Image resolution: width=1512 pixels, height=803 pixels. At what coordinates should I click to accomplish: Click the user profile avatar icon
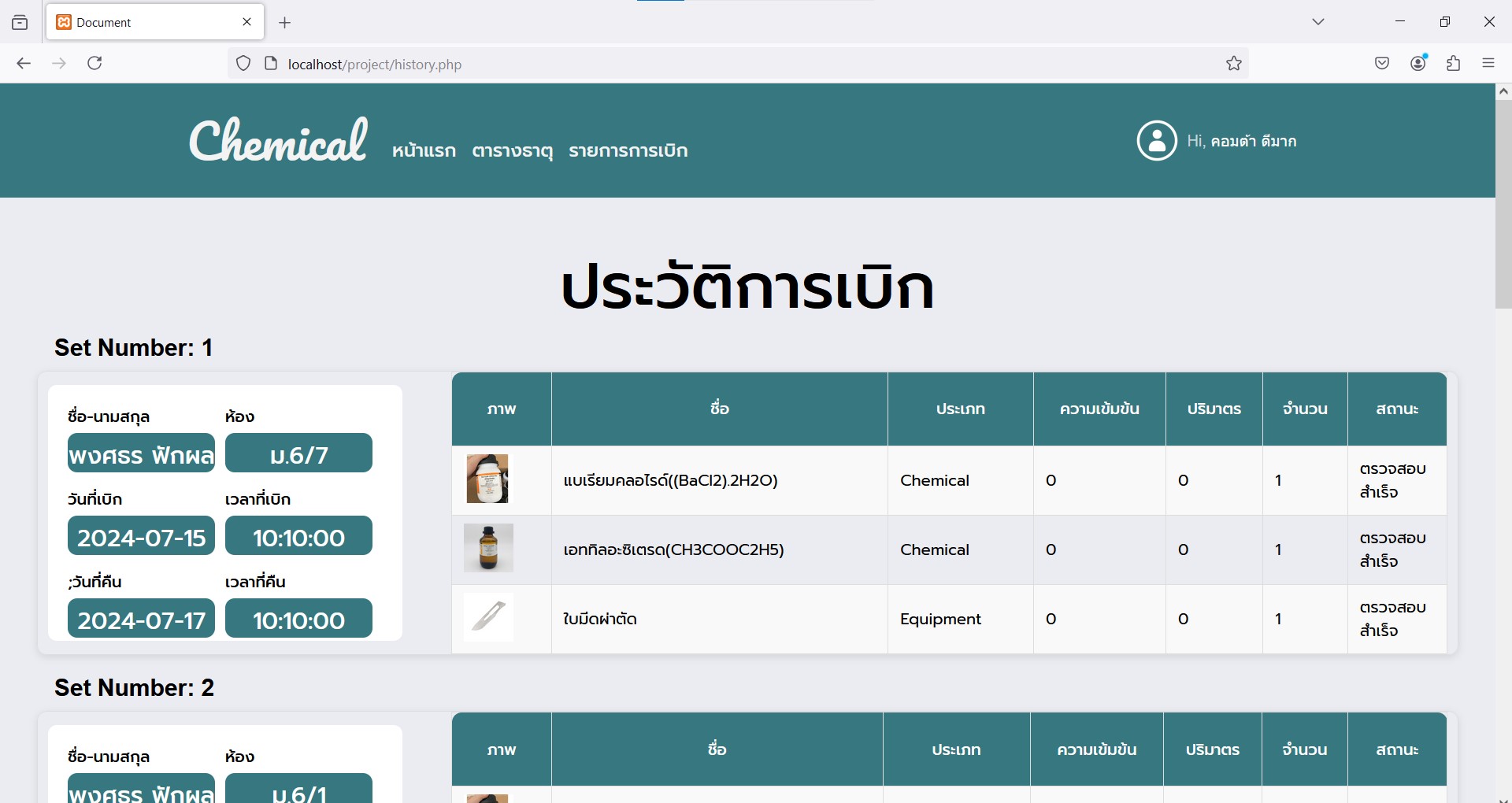click(1157, 141)
